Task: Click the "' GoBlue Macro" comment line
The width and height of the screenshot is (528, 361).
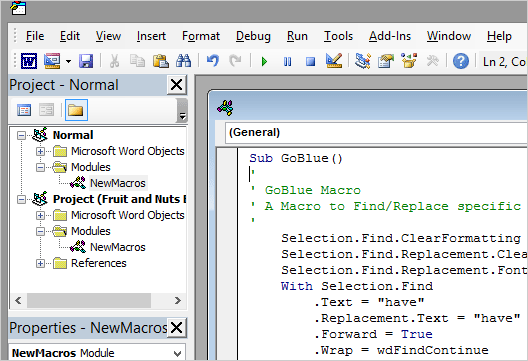Action: tap(305, 190)
